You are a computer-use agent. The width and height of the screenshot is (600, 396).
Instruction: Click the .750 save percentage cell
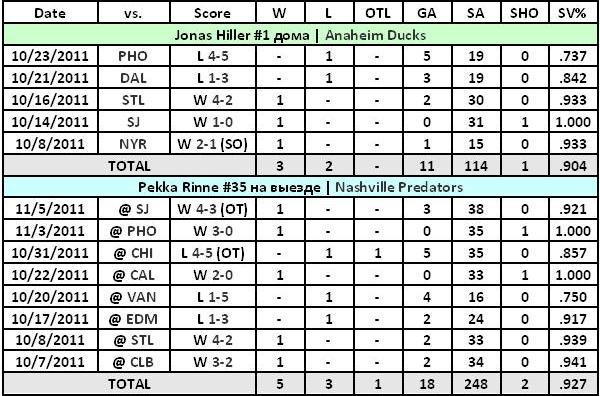tap(574, 297)
